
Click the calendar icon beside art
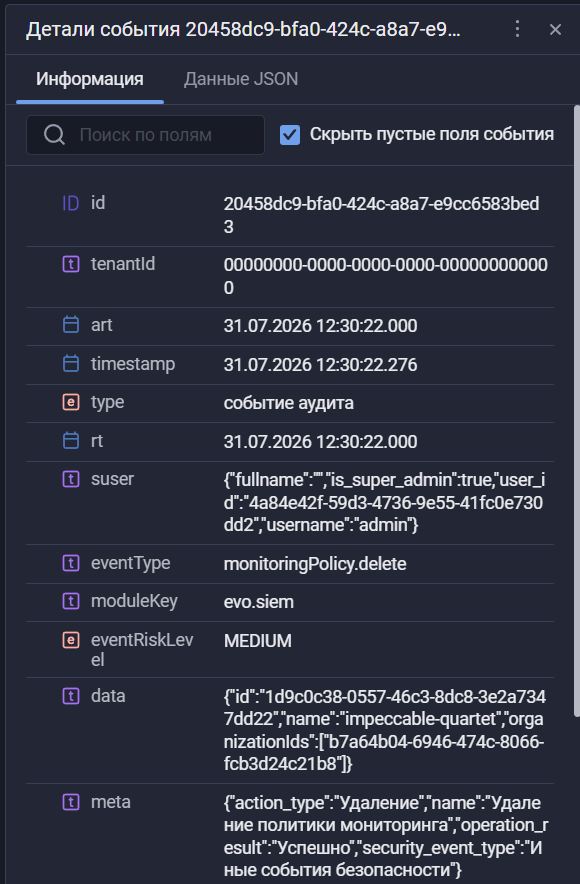coord(70,325)
